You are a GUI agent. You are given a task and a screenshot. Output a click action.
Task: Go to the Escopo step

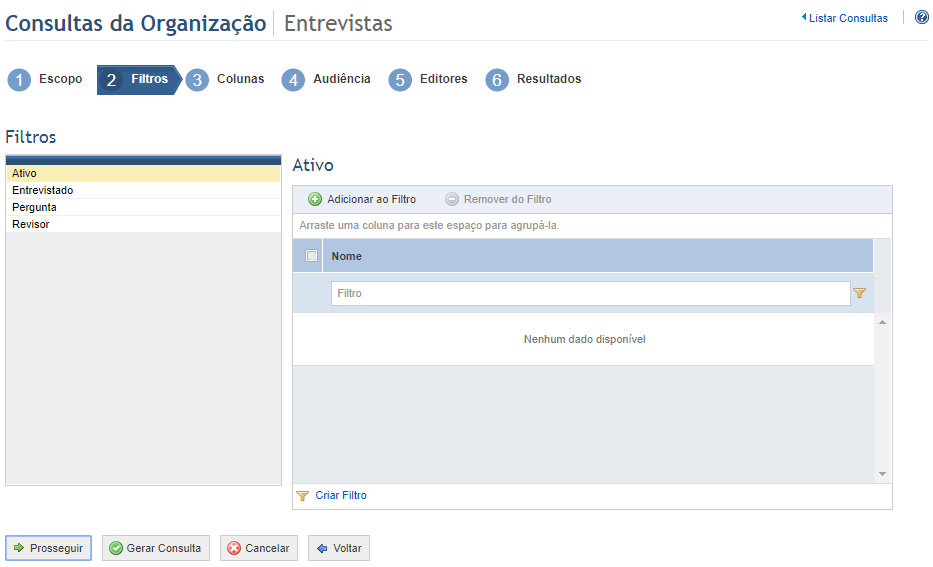(61, 79)
